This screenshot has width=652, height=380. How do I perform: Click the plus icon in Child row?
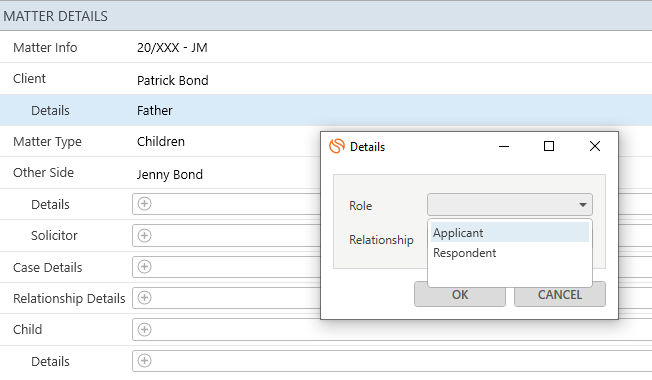[144, 329]
